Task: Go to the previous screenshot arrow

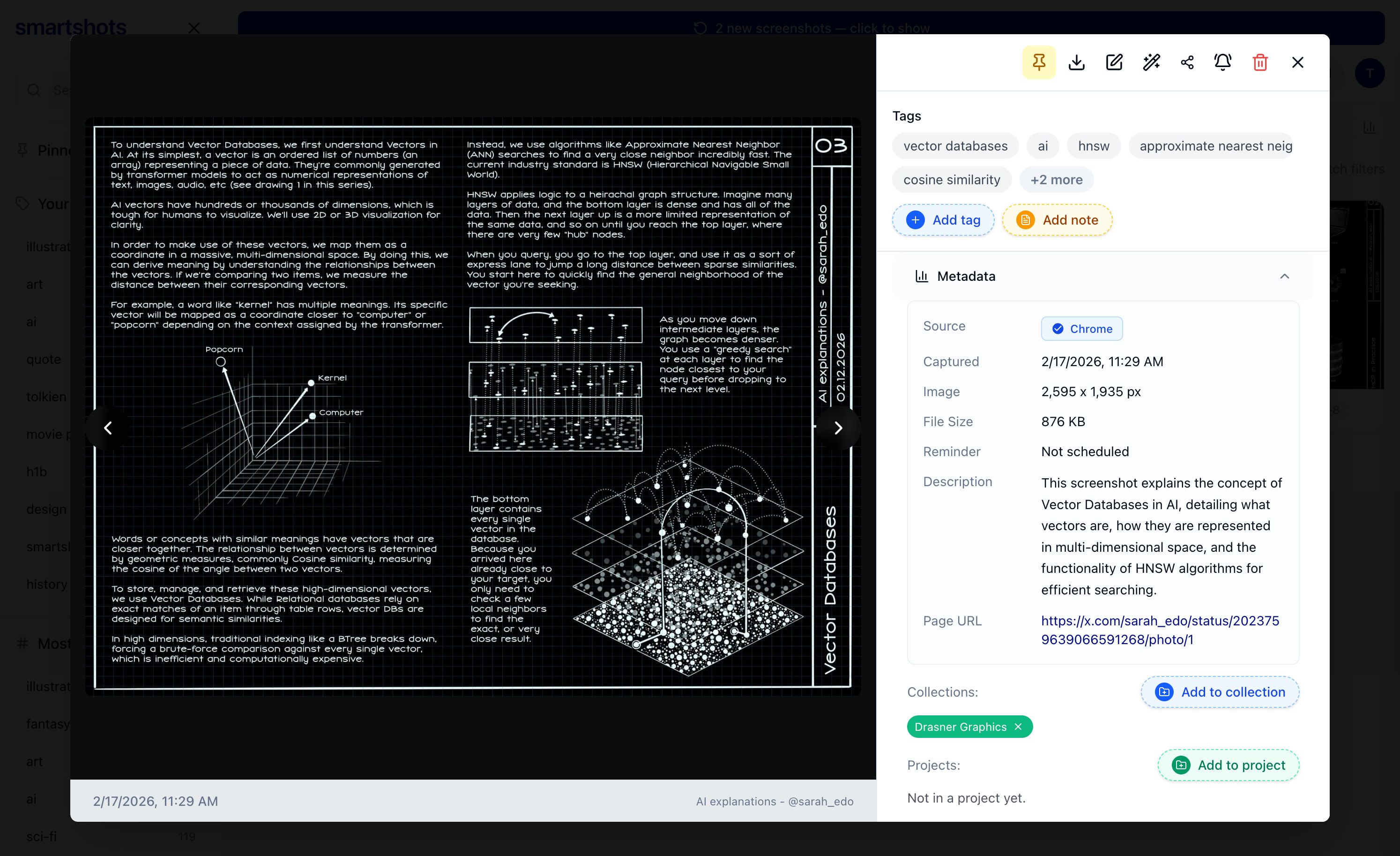Action: (108, 428)
